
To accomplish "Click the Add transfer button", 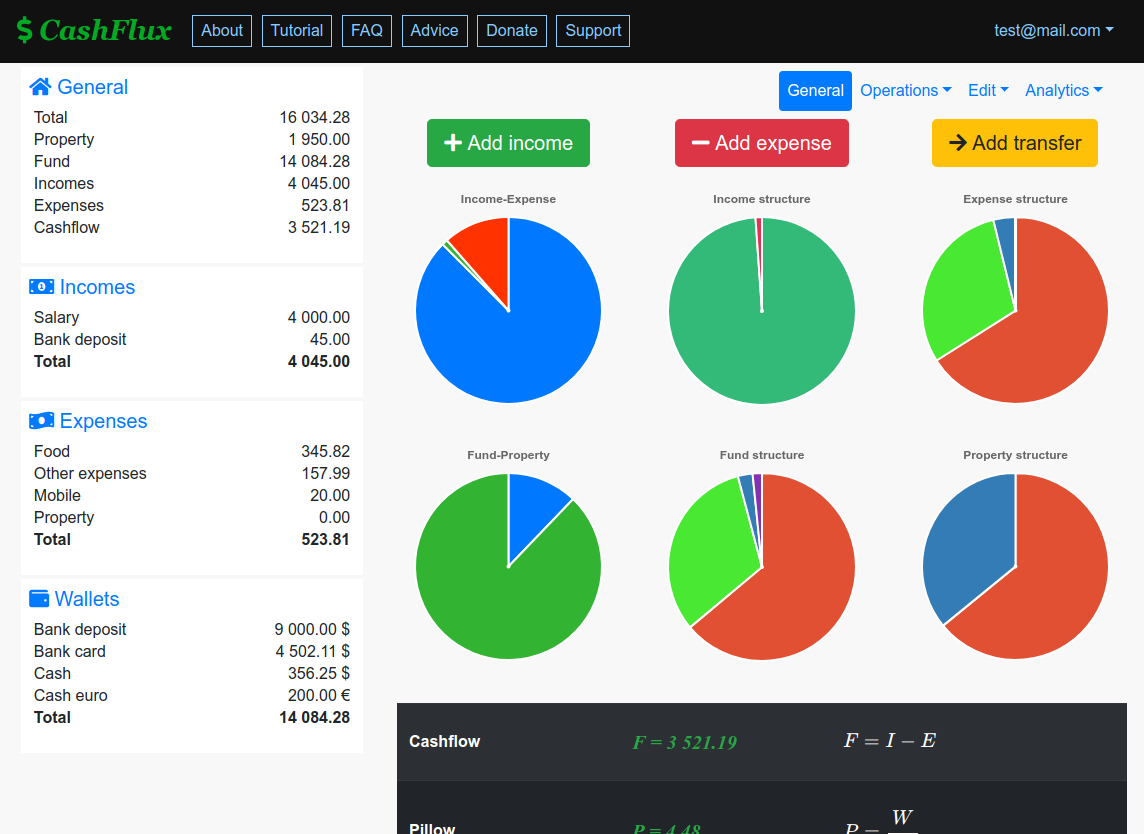I will 1015,143.
